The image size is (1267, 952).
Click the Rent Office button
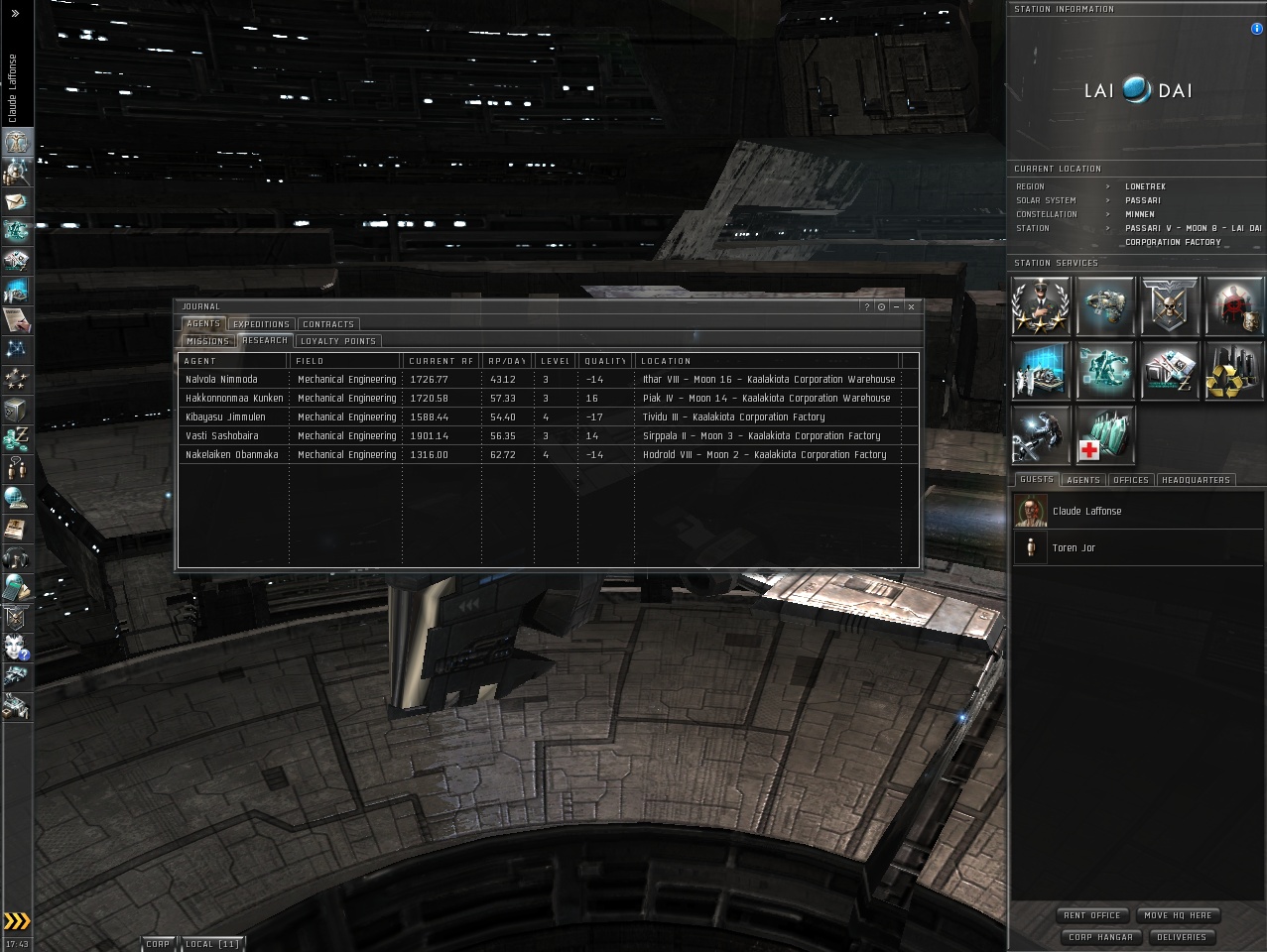click(1091, 915)
